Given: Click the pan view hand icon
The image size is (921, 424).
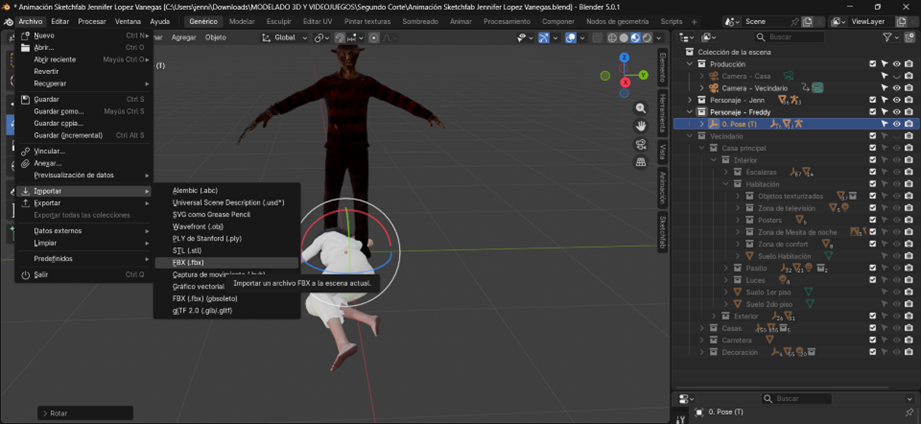Looking at the screenshot, I should pyautogui.click(x=641, y=127).
